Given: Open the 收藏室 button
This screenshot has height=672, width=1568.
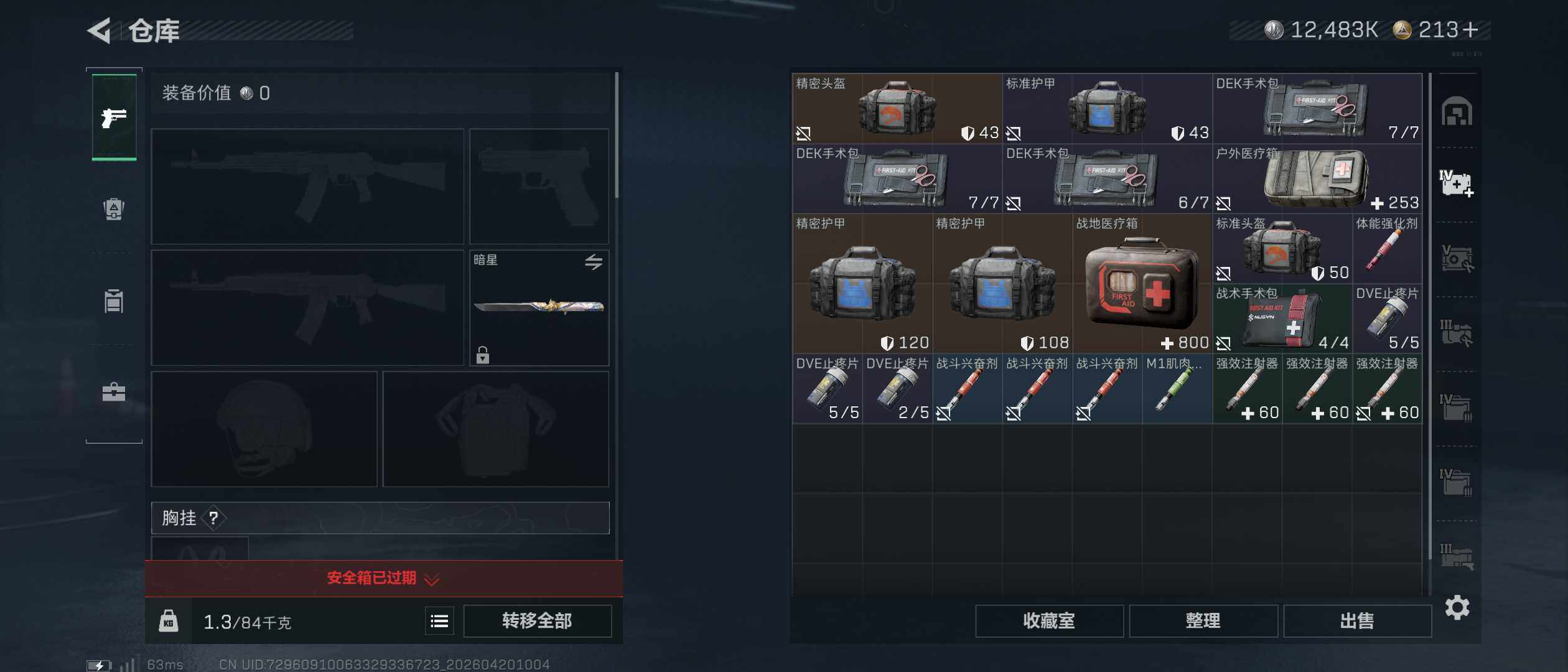Looking at the screenshot, I should (x=1049, y=621).
